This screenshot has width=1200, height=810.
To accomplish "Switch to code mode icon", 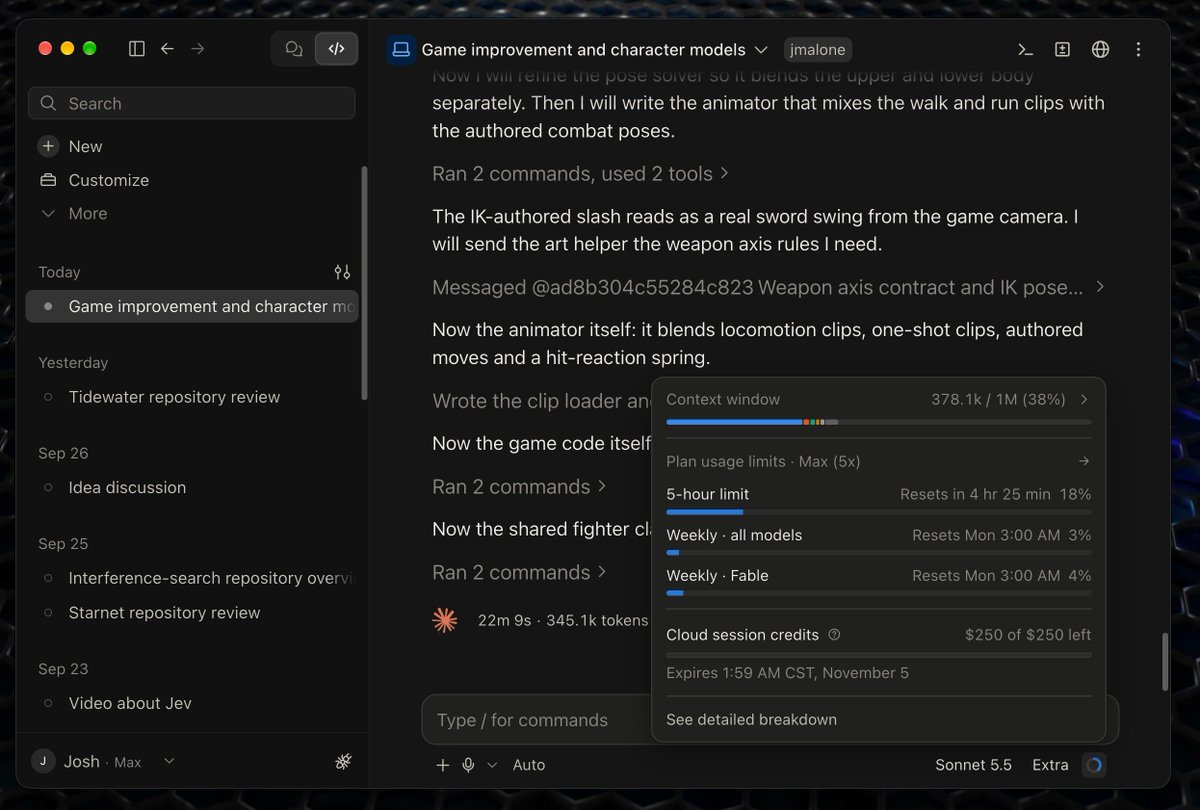I will click(336, 49).
